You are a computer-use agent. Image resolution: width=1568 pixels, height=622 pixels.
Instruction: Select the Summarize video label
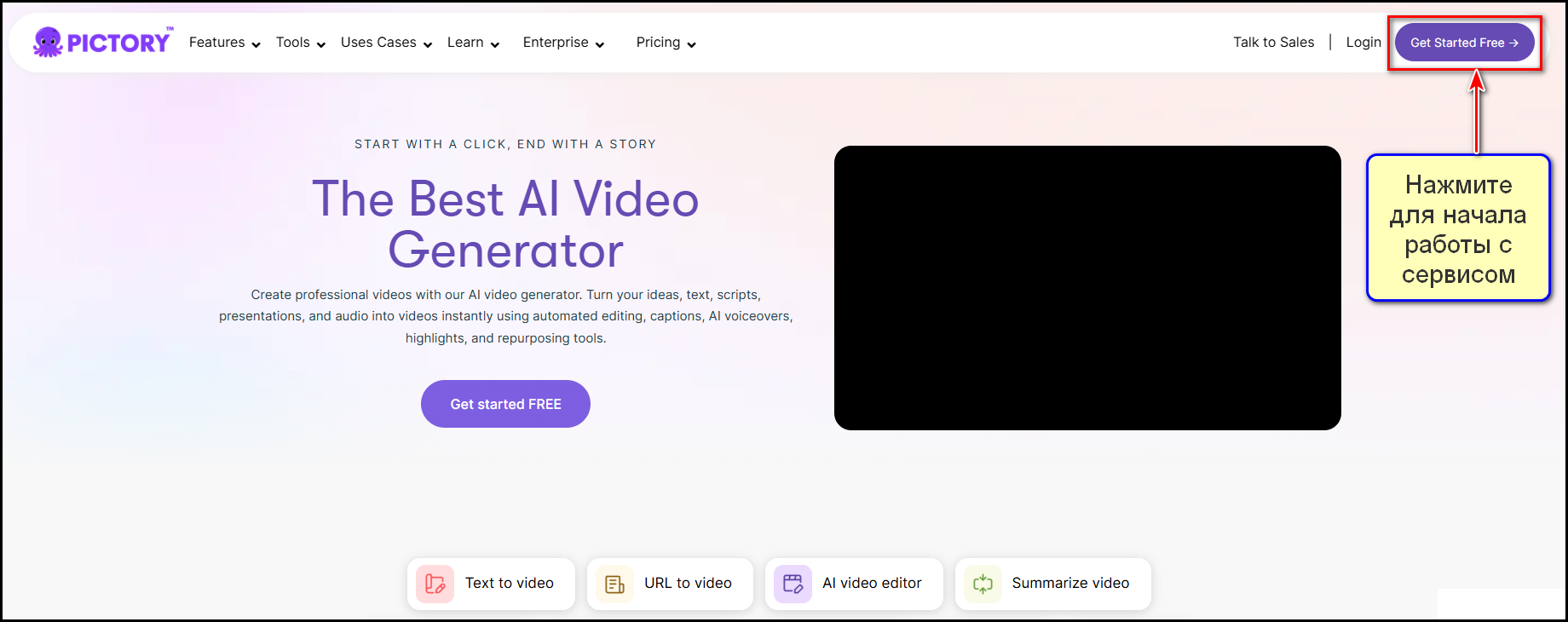[1070, 583]
